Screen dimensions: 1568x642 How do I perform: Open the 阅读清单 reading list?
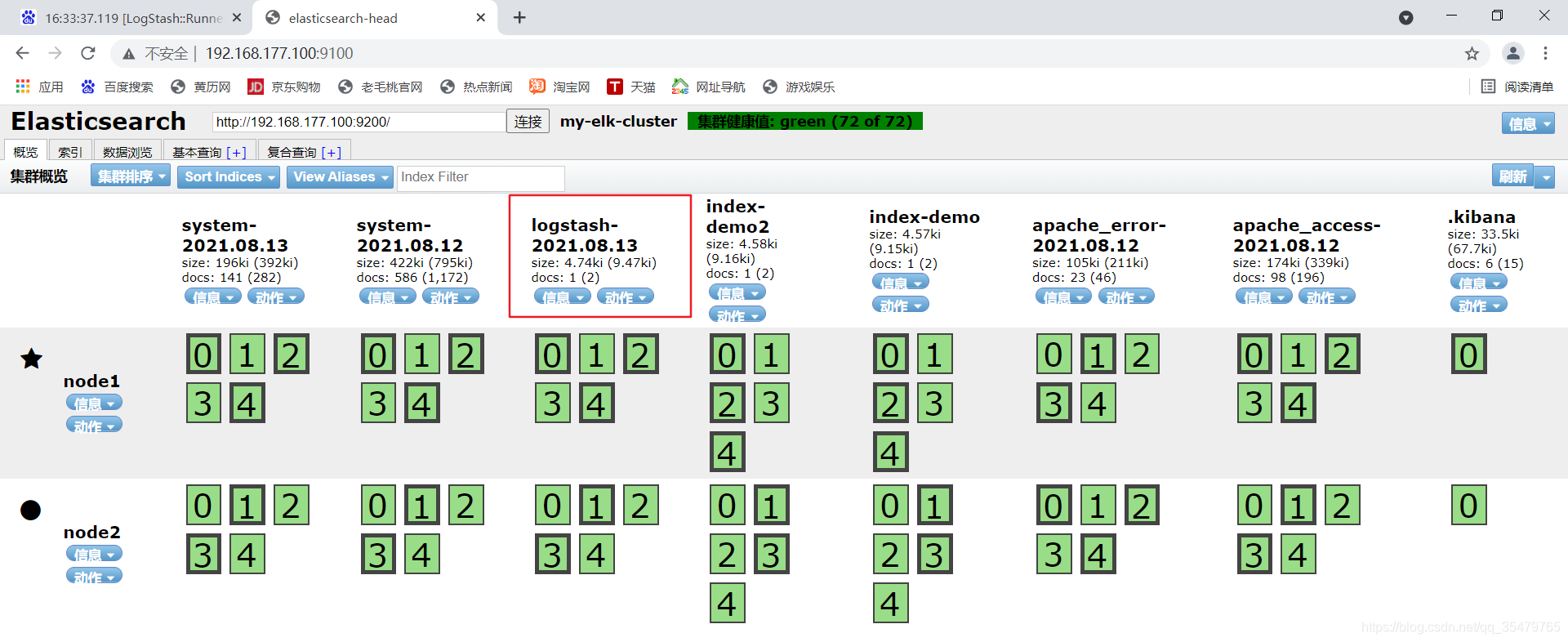tap(1517, 87)
